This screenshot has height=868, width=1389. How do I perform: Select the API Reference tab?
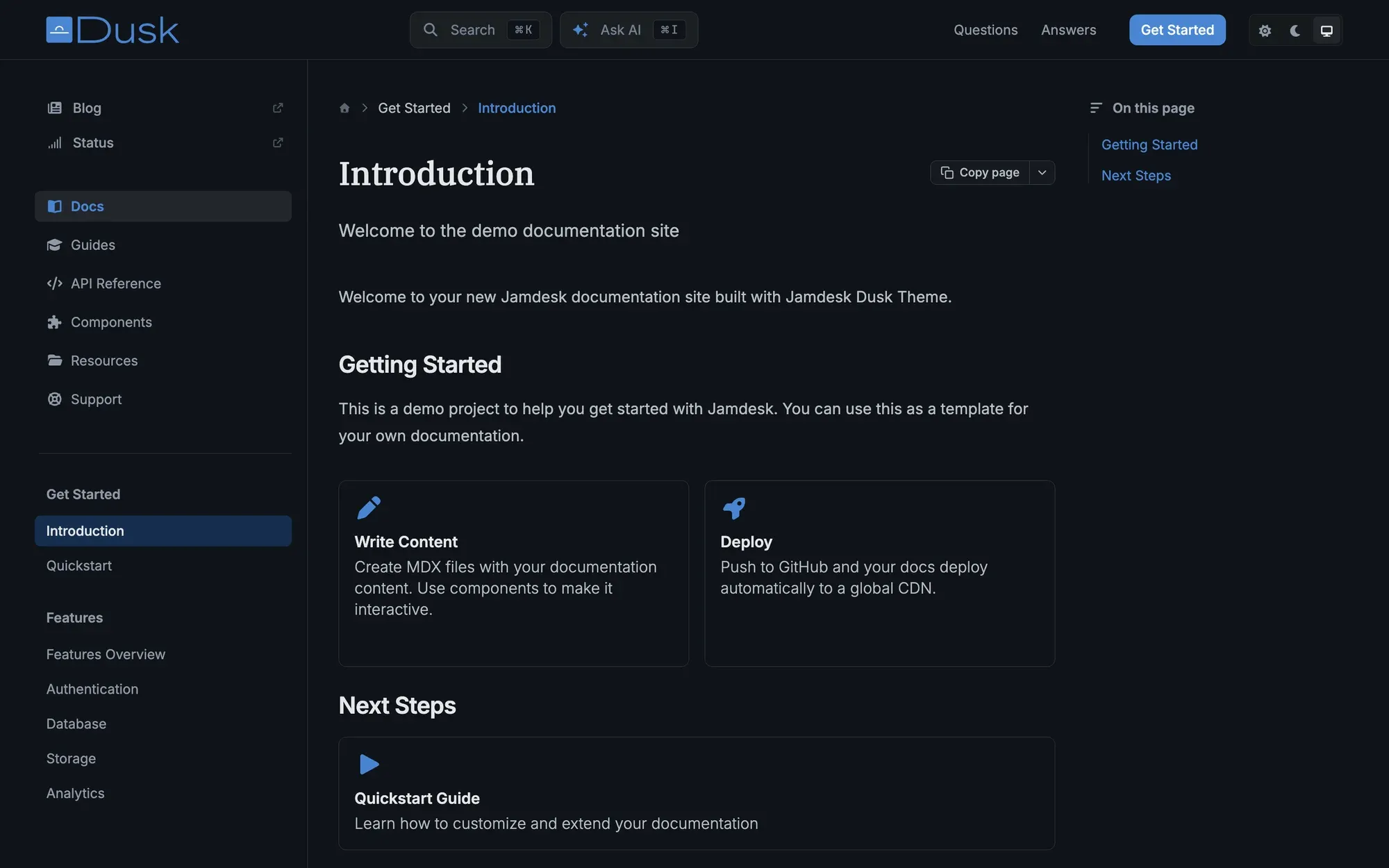pos(163,283)
